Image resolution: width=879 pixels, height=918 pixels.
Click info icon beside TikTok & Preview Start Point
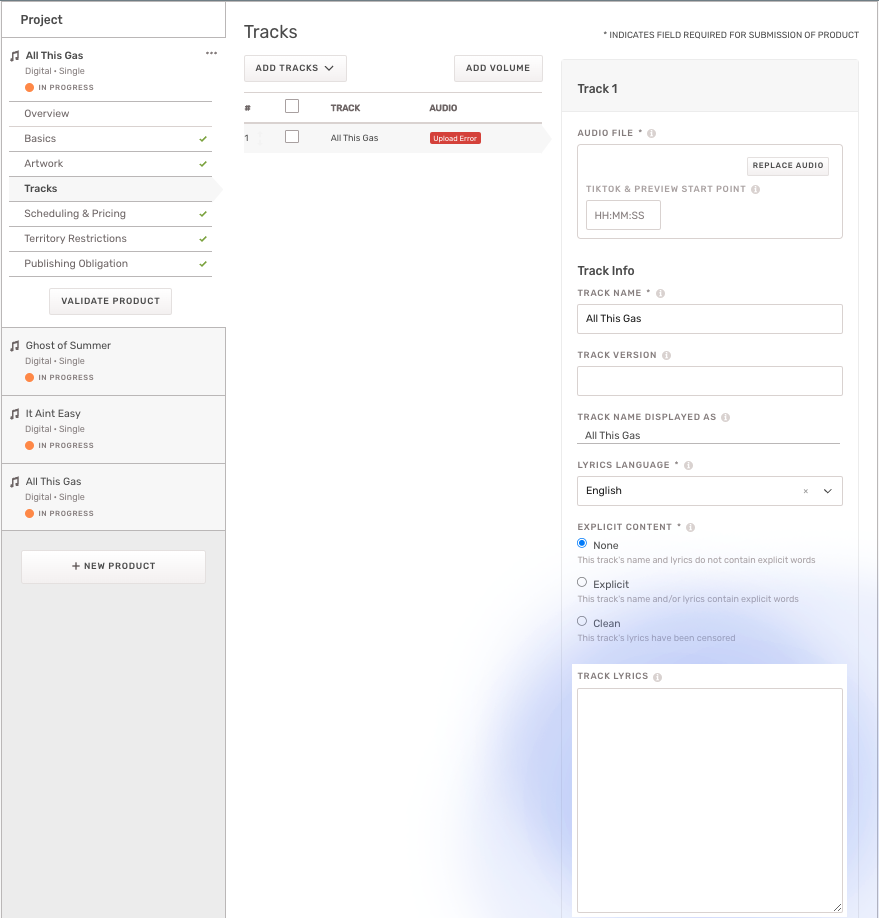[755, 189]
